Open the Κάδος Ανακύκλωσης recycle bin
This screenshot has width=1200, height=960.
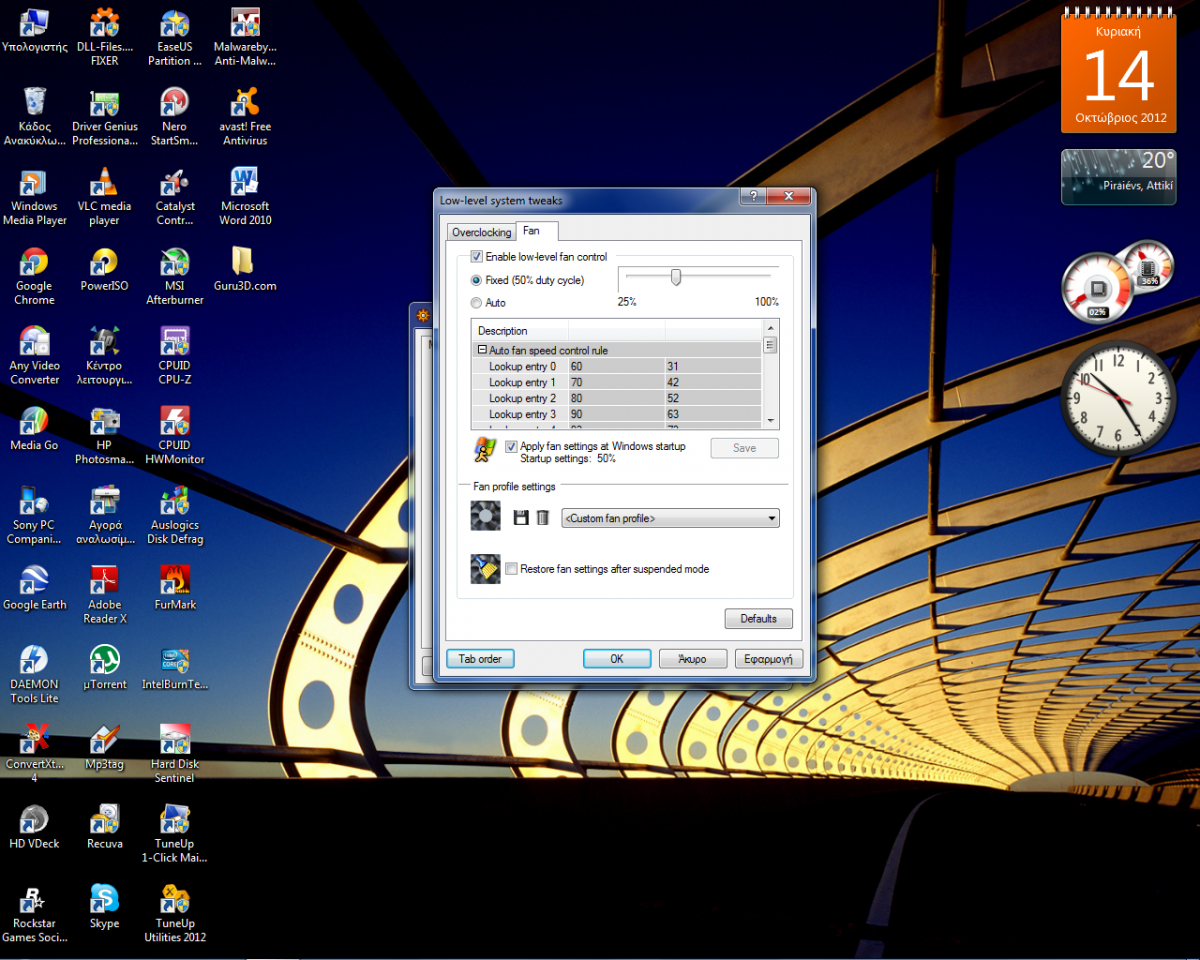coord(34,117)
